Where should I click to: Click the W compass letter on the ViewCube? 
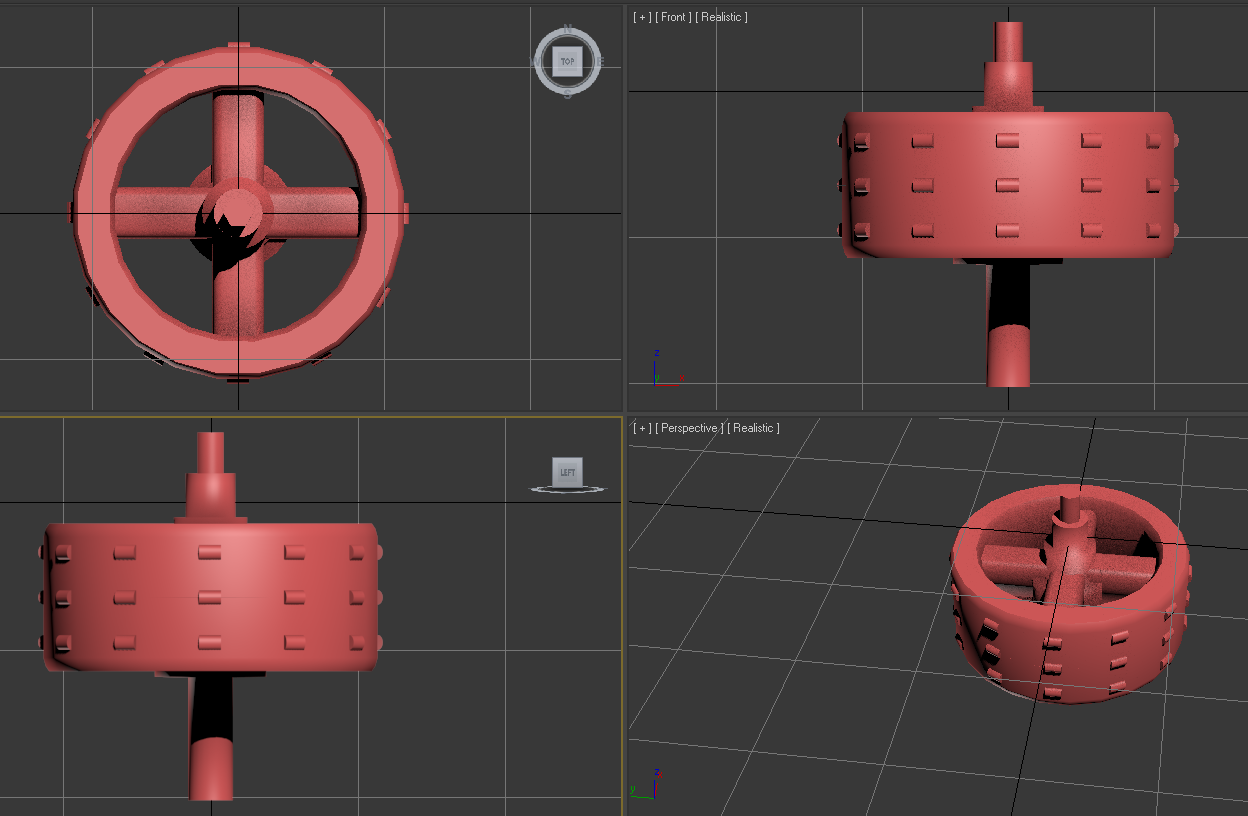tap(536, 62)
